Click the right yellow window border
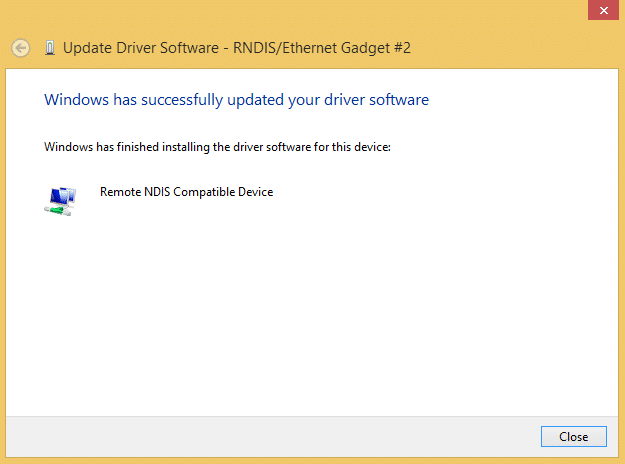 [x=621, y=250]
